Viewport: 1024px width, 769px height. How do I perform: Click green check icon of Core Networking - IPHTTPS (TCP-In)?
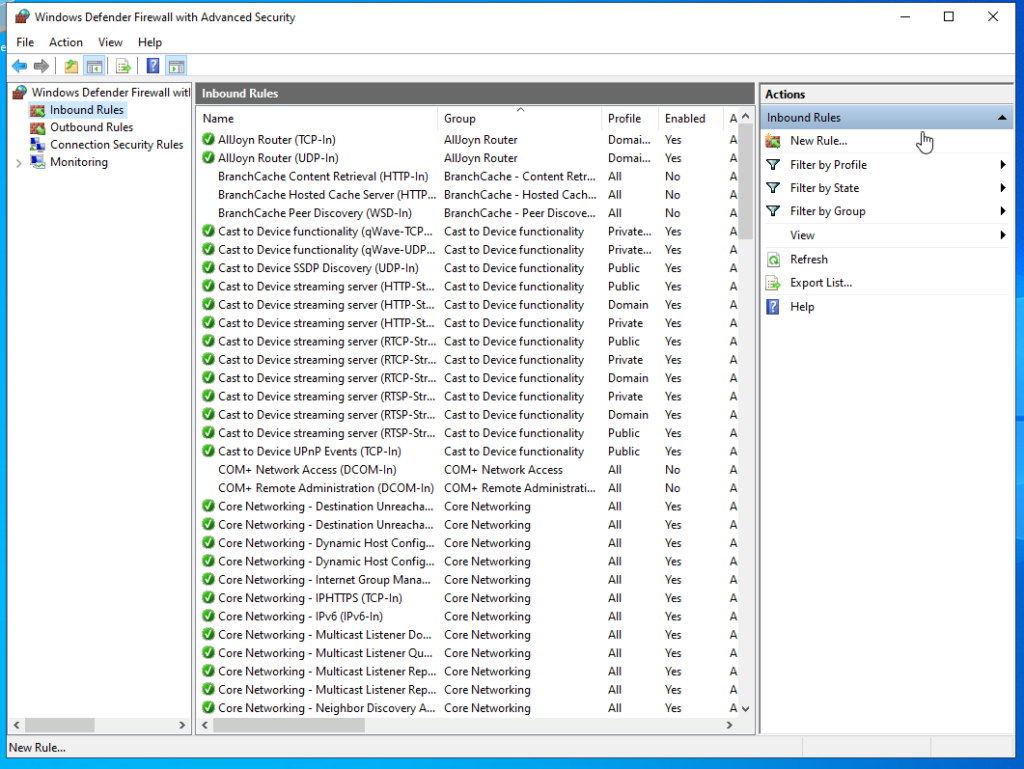click(x=208, y=597)
